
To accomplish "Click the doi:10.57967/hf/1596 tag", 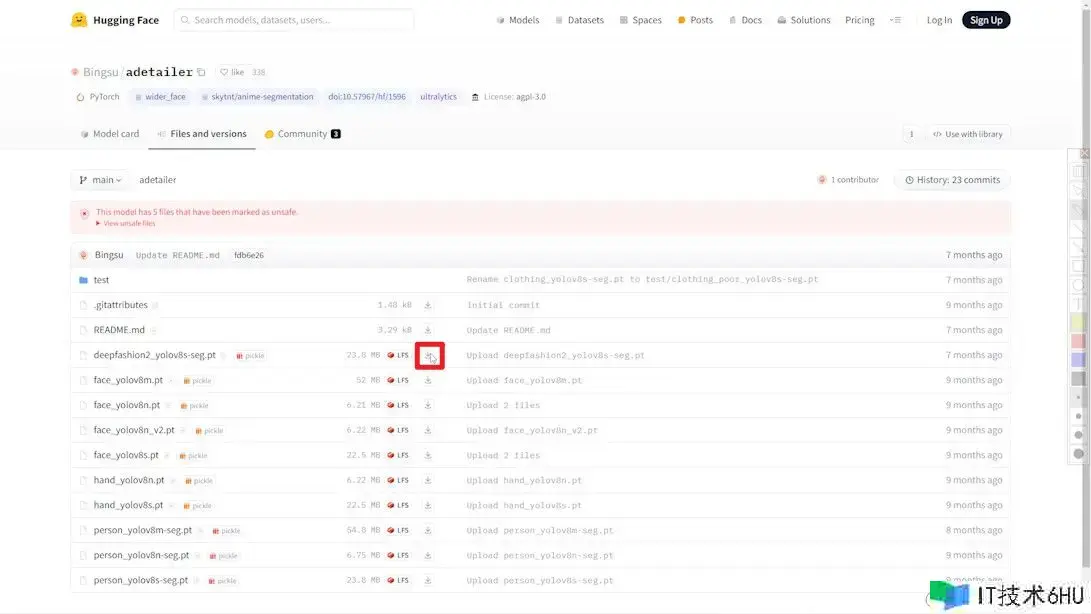I will [367, 97].
